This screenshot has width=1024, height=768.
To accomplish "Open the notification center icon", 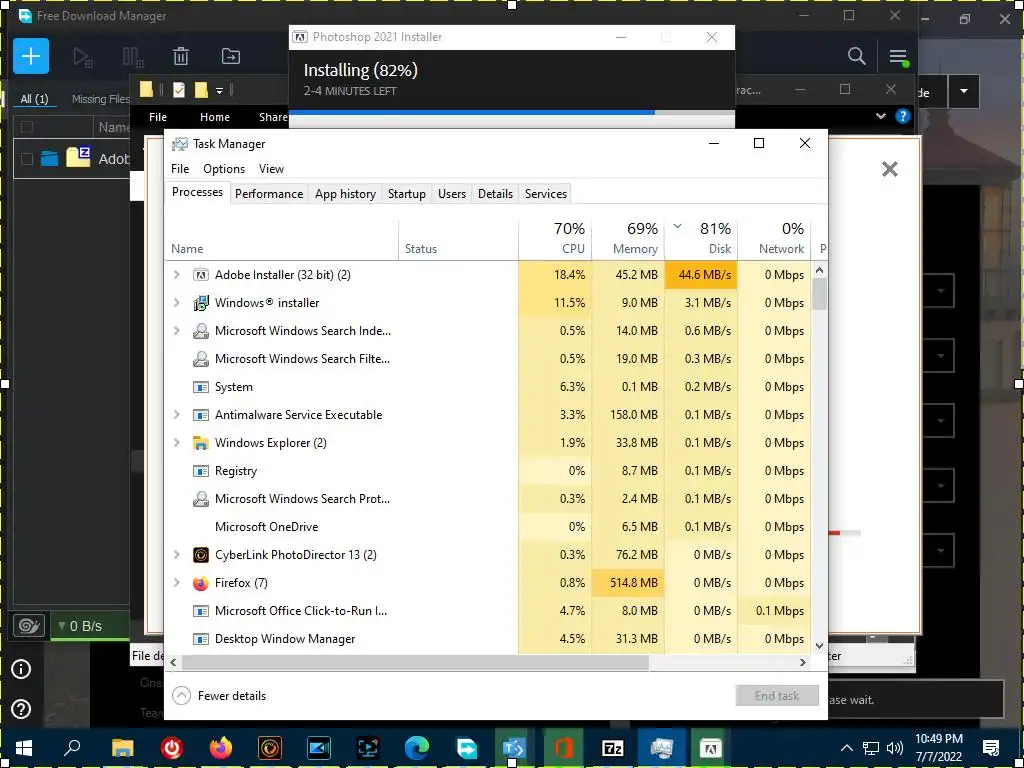I will (991, 748).
